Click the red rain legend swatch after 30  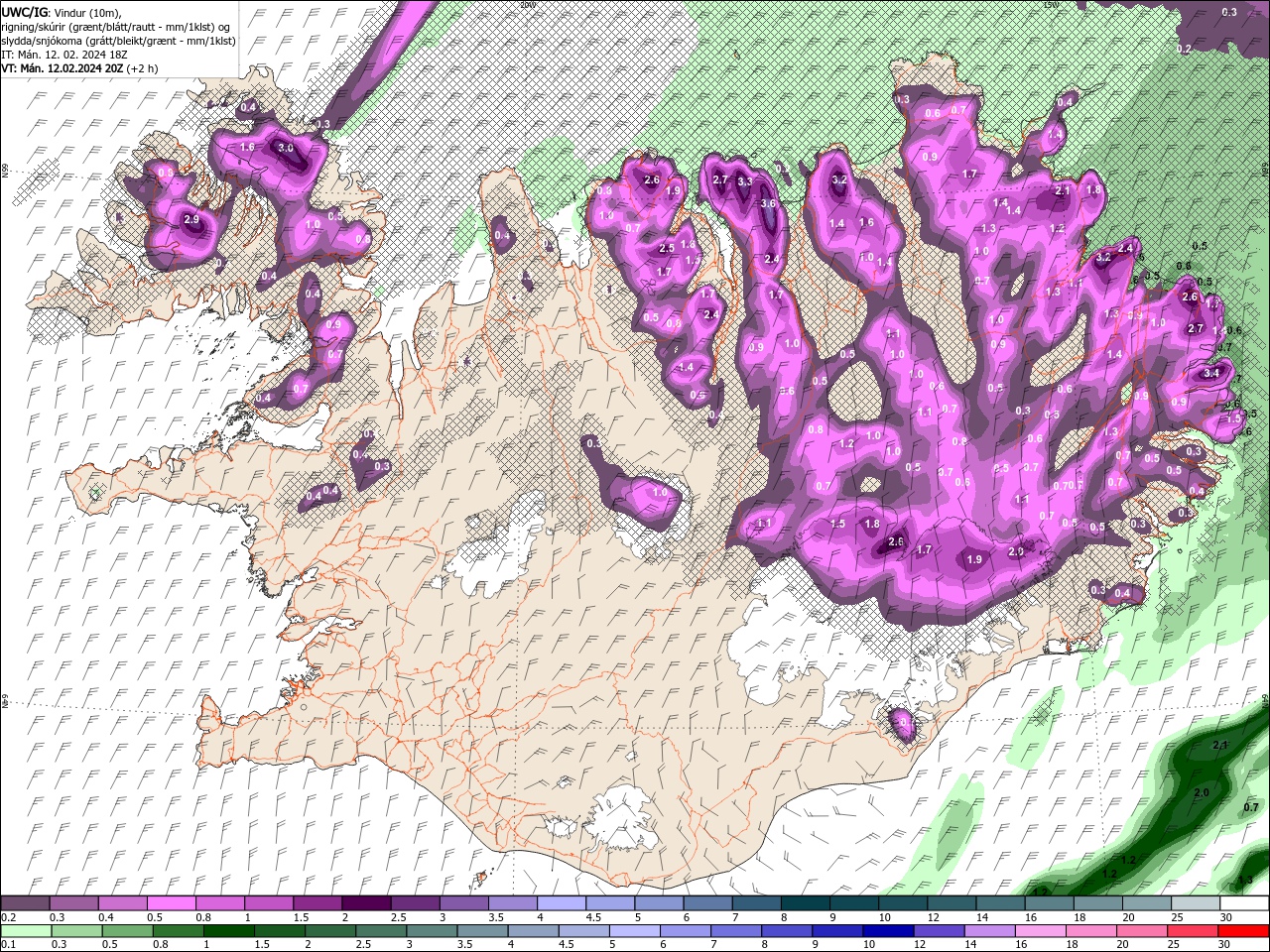point(1243,931)
